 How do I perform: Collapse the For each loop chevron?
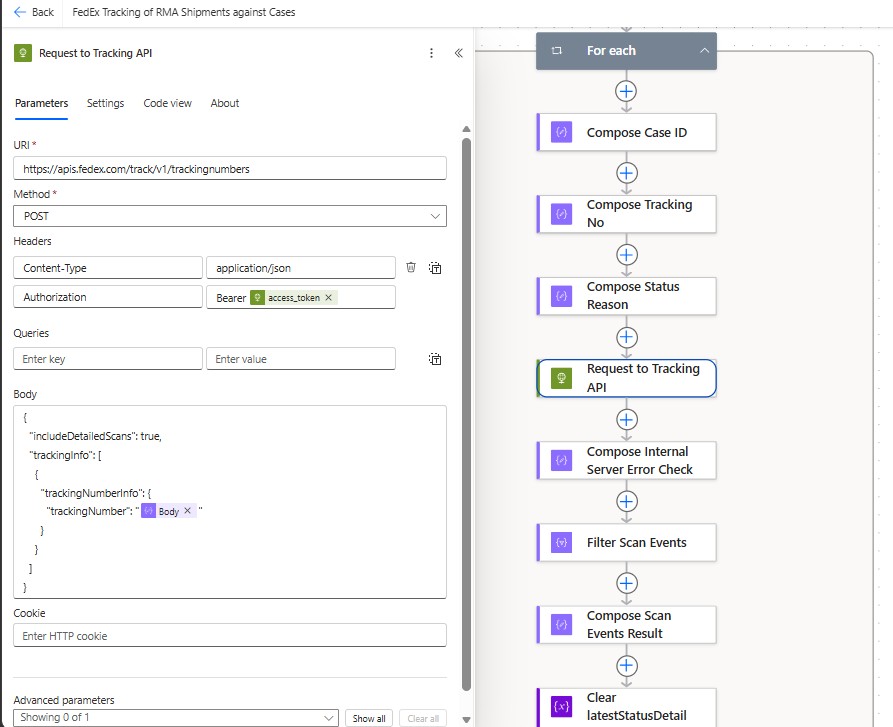704,51
